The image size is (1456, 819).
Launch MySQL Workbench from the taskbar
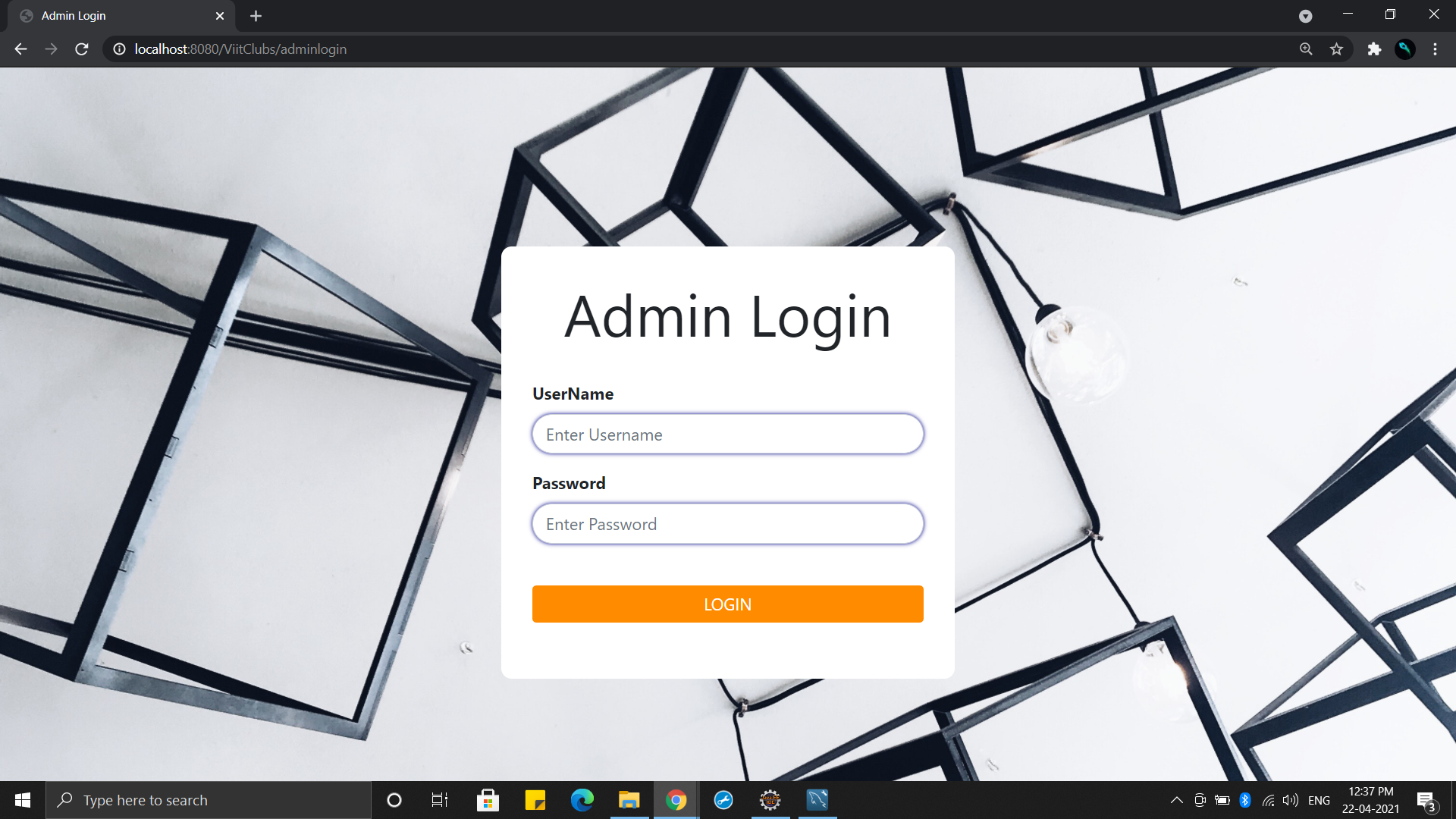pos(817,799)
